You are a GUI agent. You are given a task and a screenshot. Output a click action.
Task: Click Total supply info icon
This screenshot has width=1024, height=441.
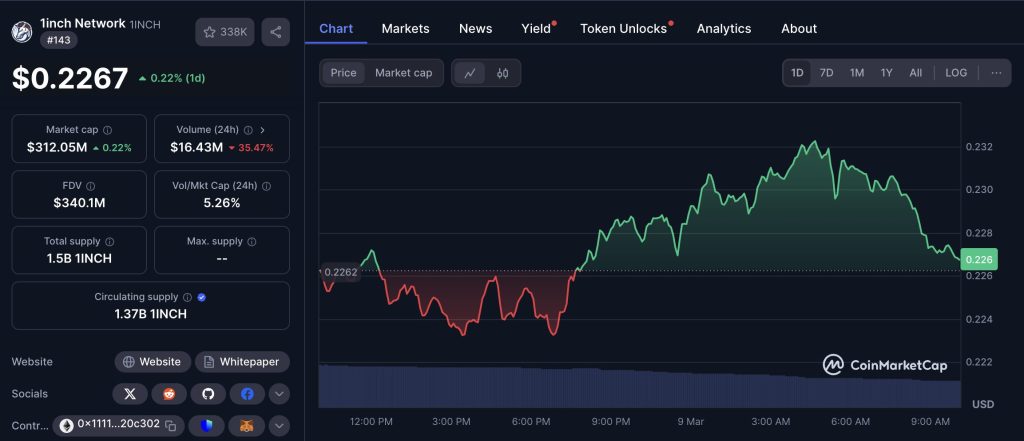110,242
